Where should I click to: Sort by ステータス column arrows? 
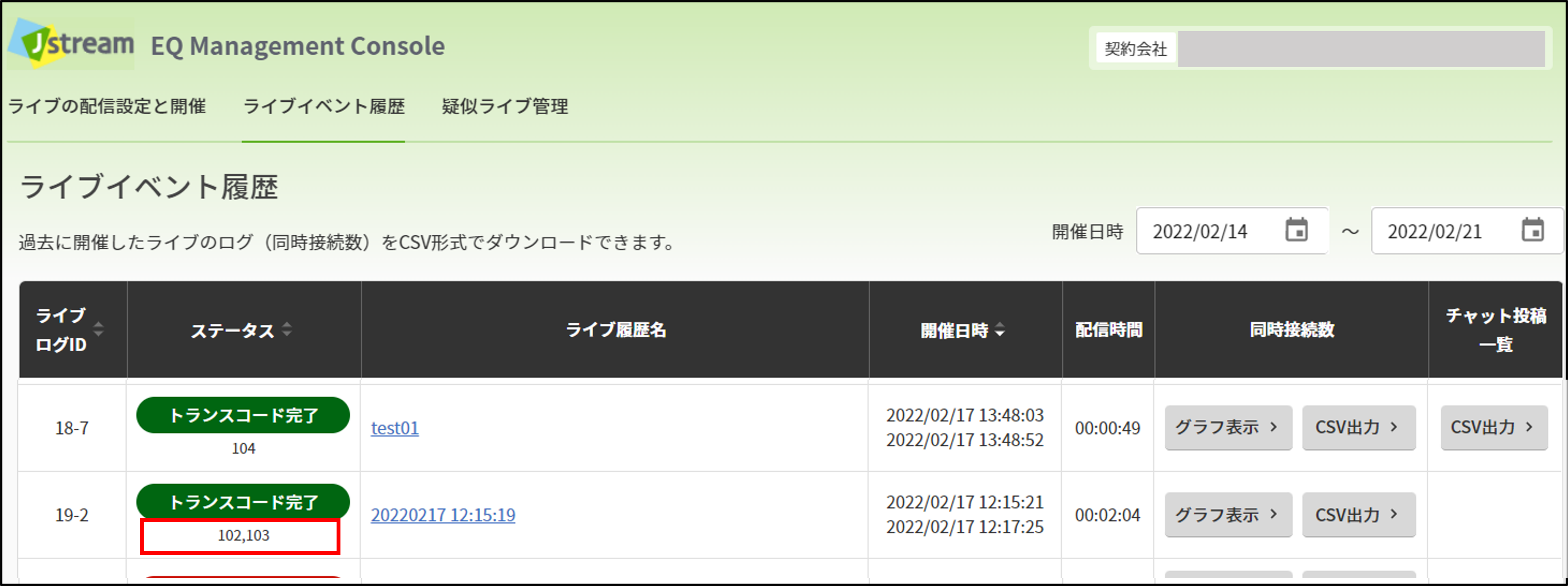coord(287,329)
